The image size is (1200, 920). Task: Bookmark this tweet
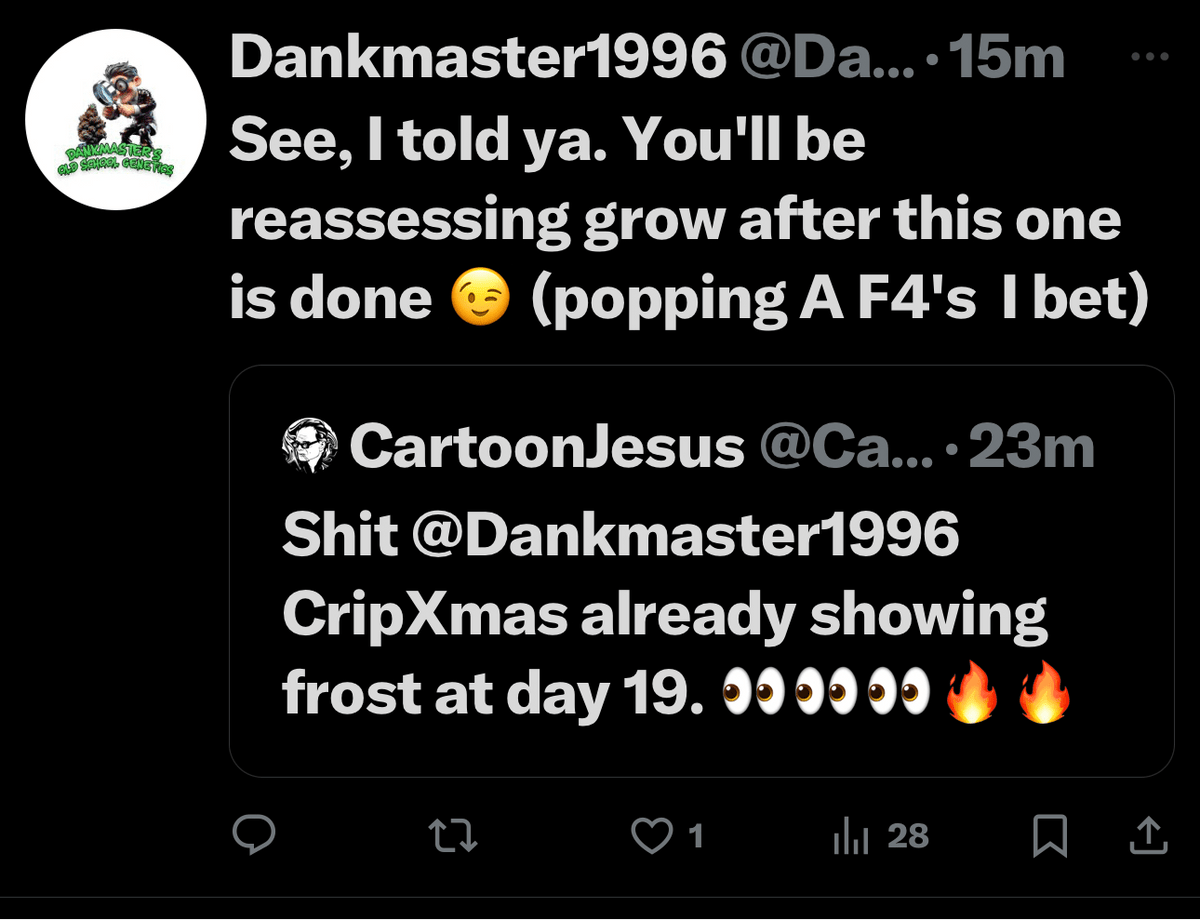point(1050,836)
